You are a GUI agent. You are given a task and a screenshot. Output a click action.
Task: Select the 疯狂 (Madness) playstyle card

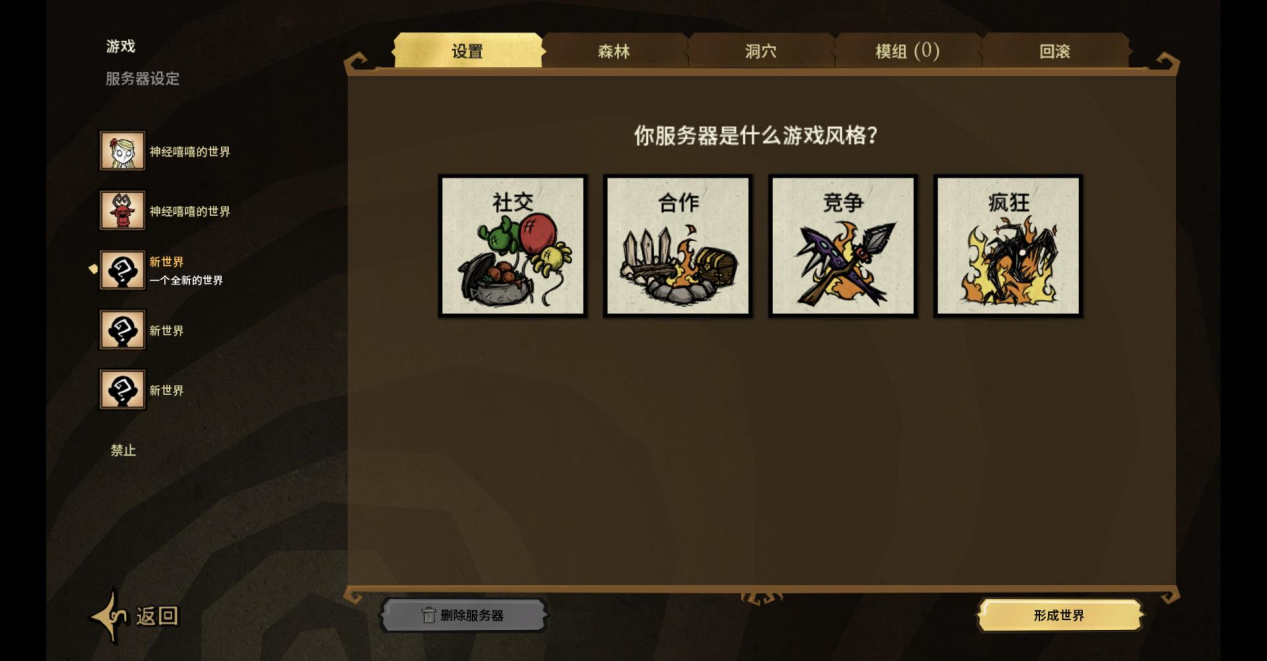click(1008, 246)
